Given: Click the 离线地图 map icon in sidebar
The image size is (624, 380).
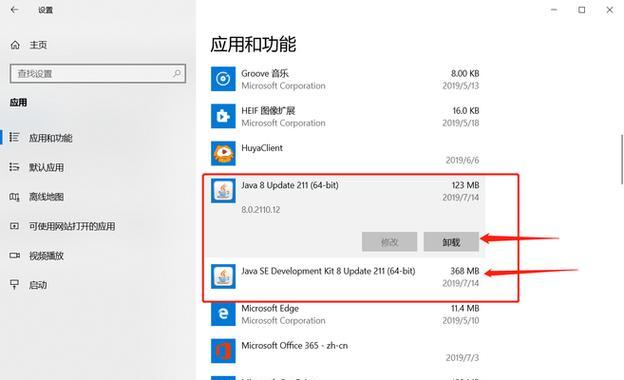Looking at the screenshot, I should [x=14, y=197].
